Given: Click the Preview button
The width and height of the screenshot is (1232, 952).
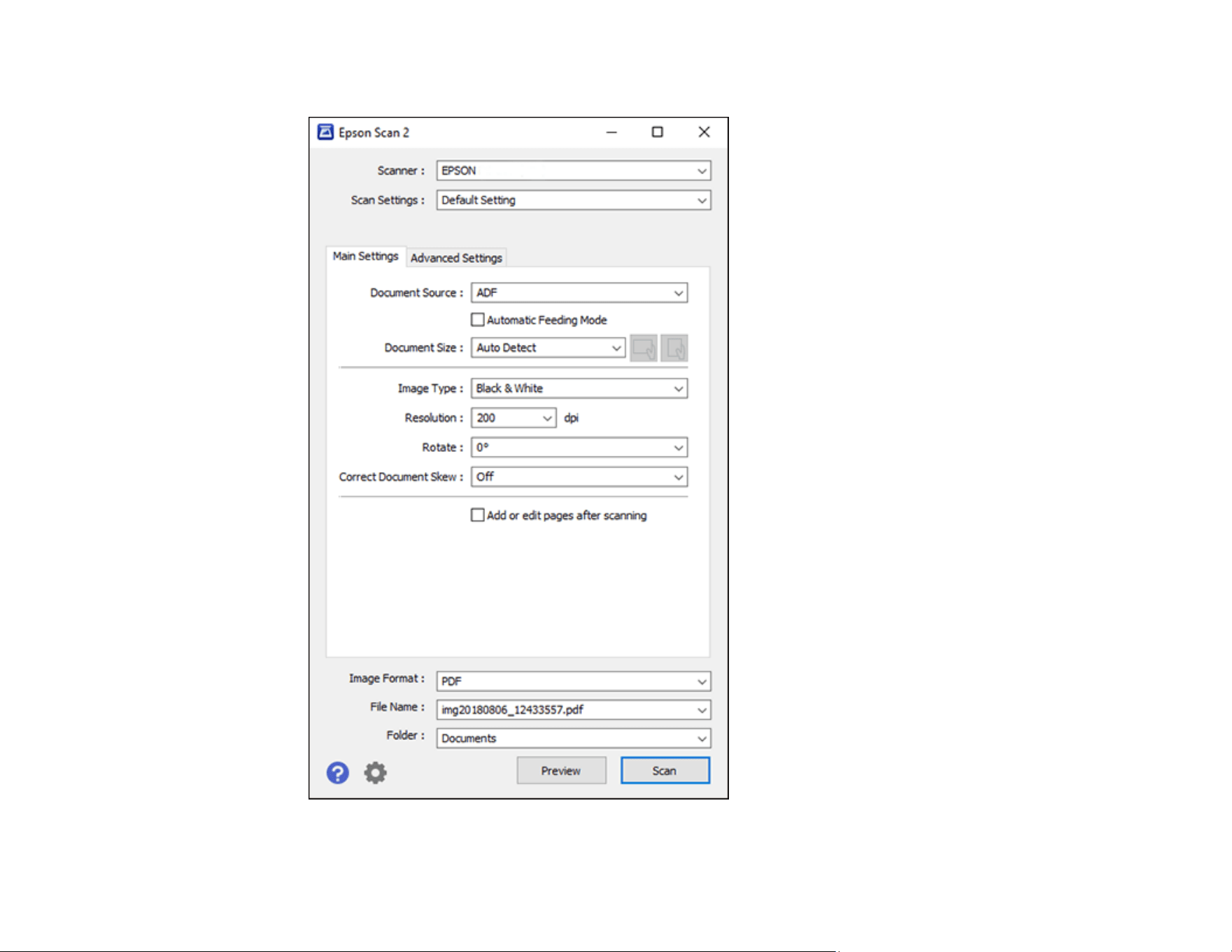Looking at the screenshot, I should point(561,770).
